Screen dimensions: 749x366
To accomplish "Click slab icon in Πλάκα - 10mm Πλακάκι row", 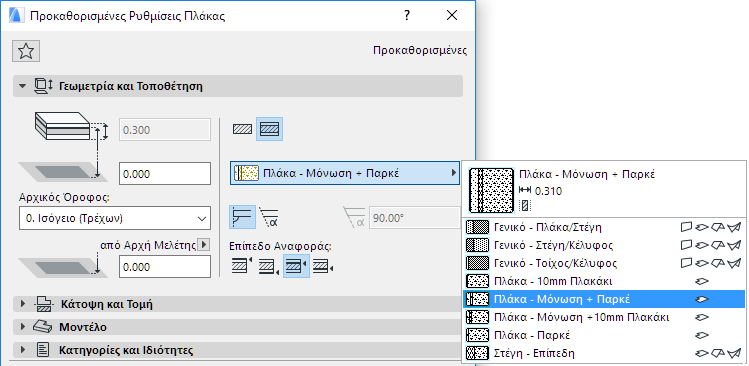I will click(x=702, y=282).
